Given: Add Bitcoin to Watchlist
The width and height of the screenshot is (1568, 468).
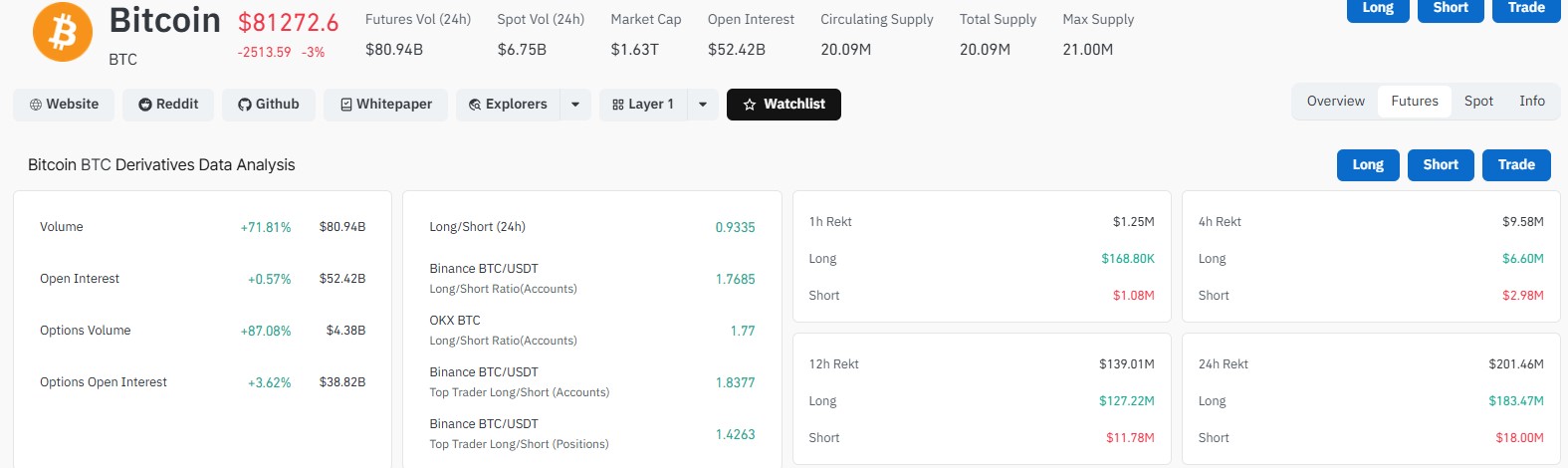Looking at the screenshot, I should 784,105.
